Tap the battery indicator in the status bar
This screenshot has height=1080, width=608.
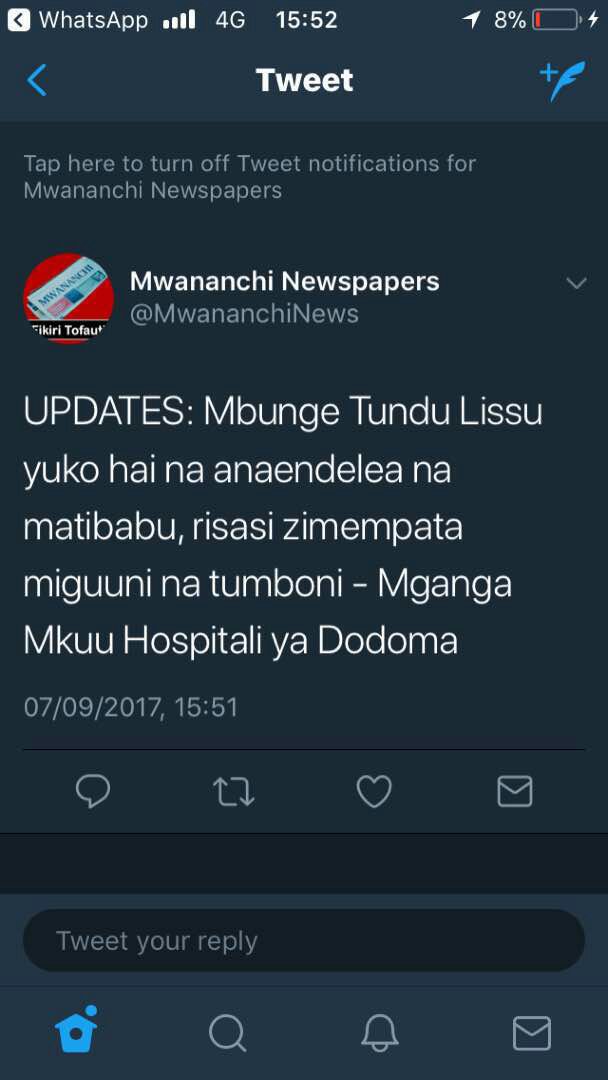(x=556, y=21)
